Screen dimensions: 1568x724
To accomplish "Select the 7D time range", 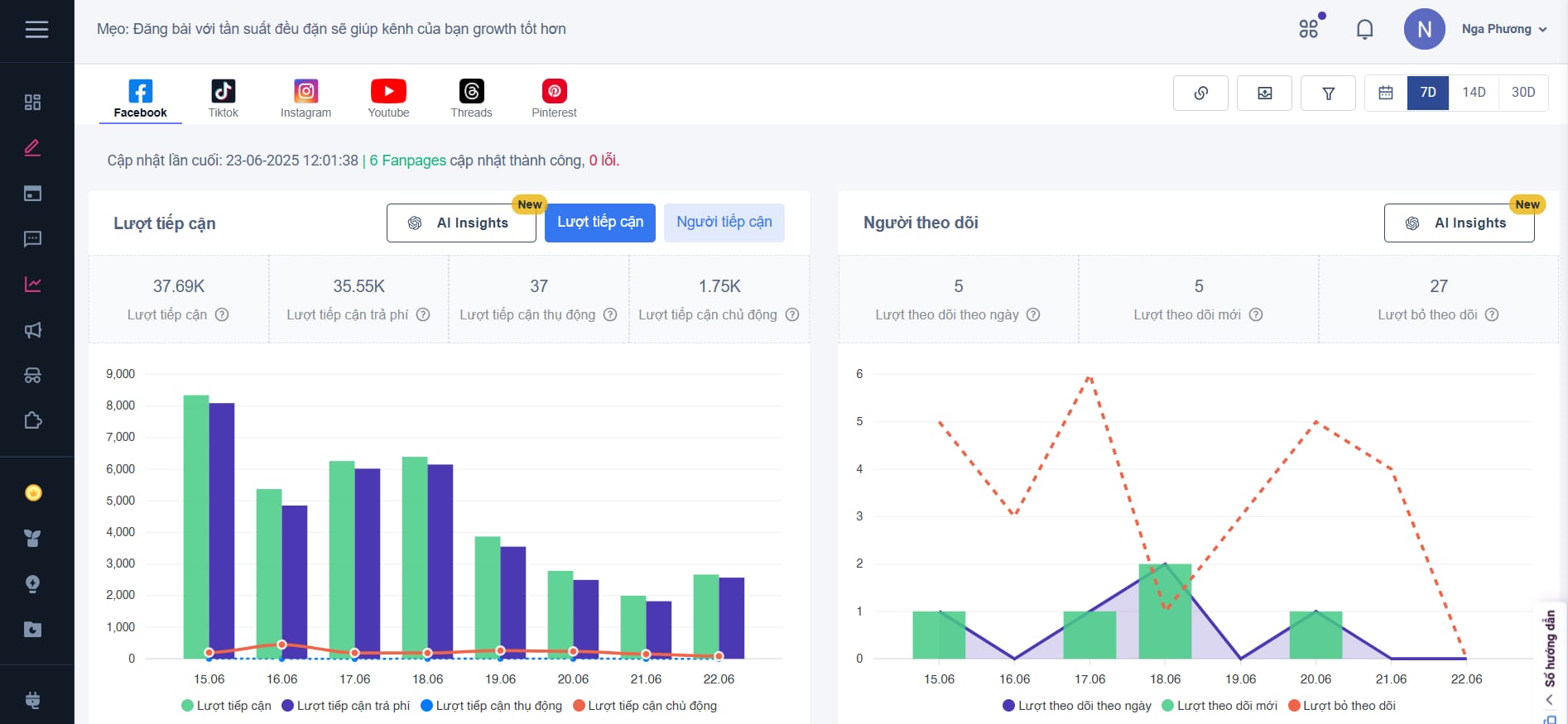I will coord(1428,93).
